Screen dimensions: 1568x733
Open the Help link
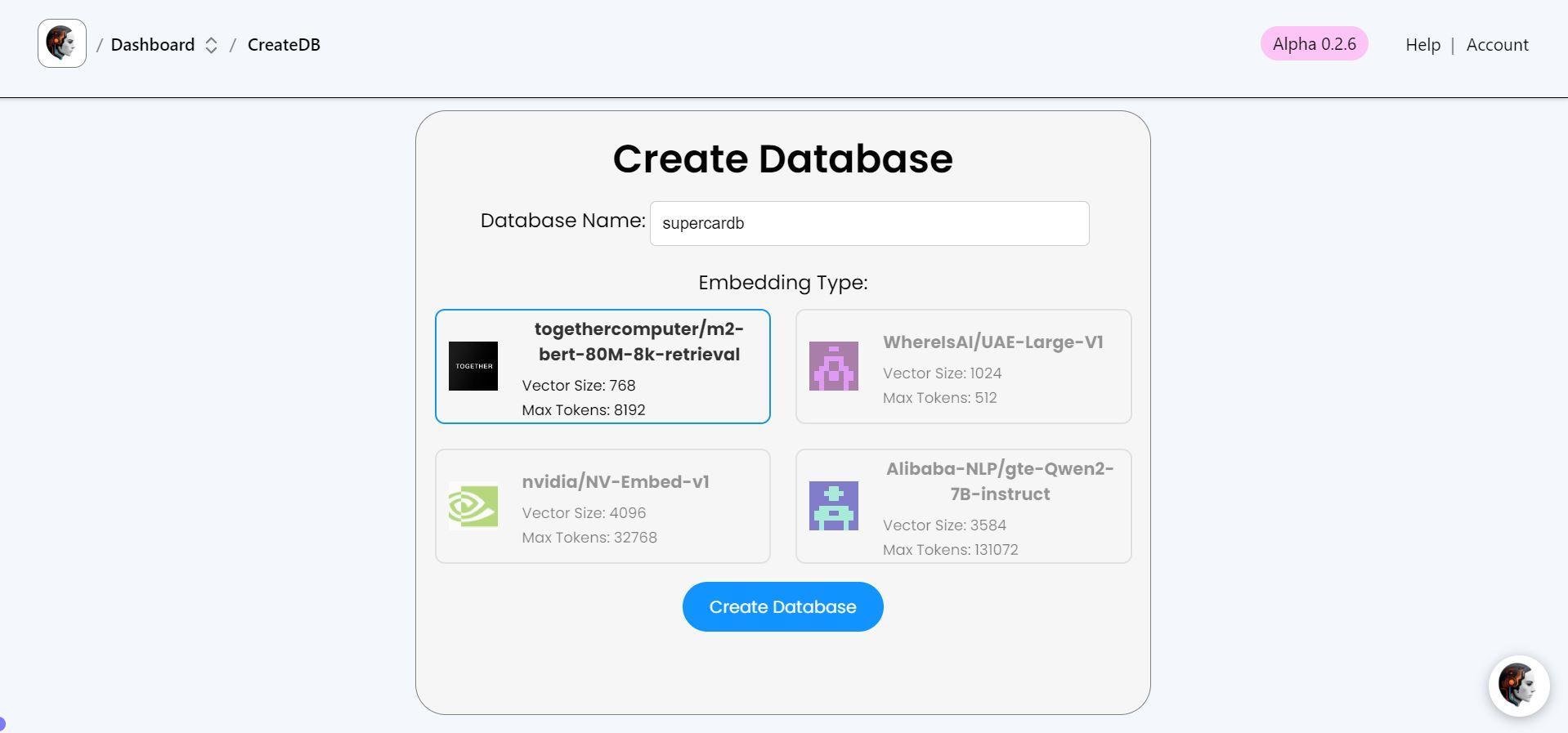(x=1422, y=45)
